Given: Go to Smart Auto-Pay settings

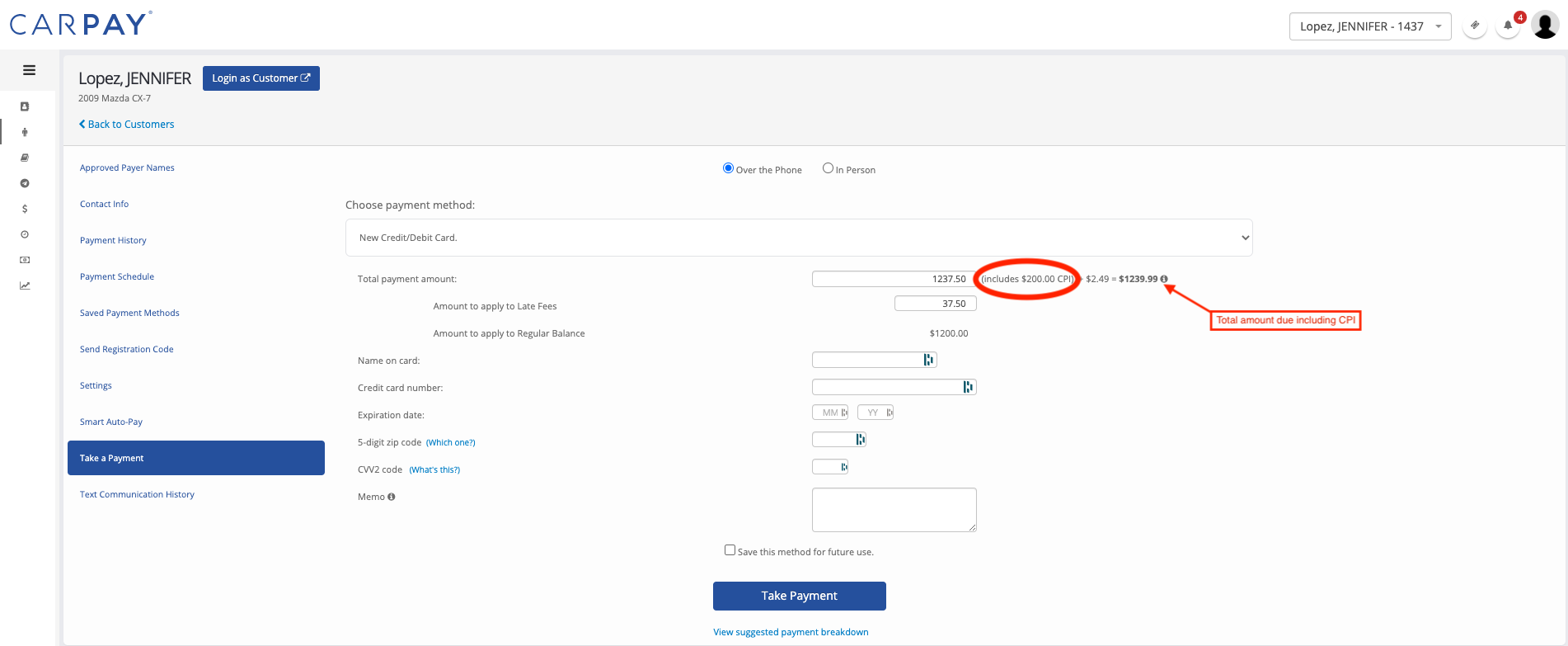Looking at the screenshot, I should tap(111, 422).
